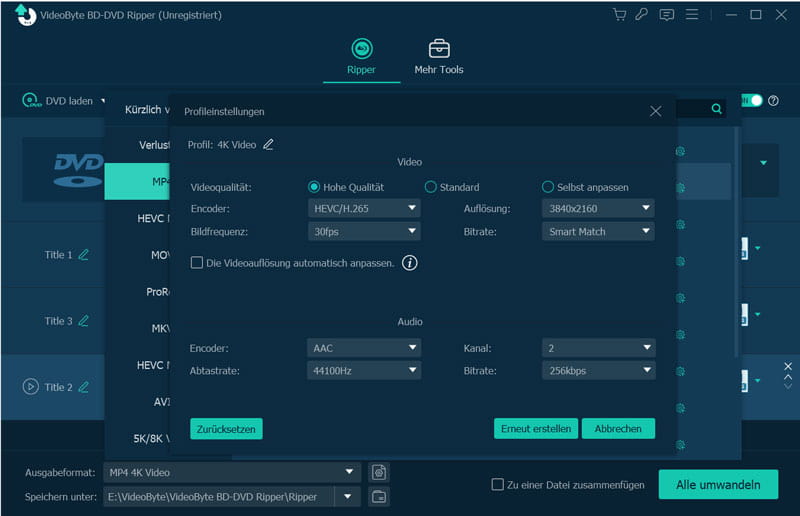800x516 pixels.
Task: Open Abtastrate 44100Hz dropdown
Action: coord(364,371)
